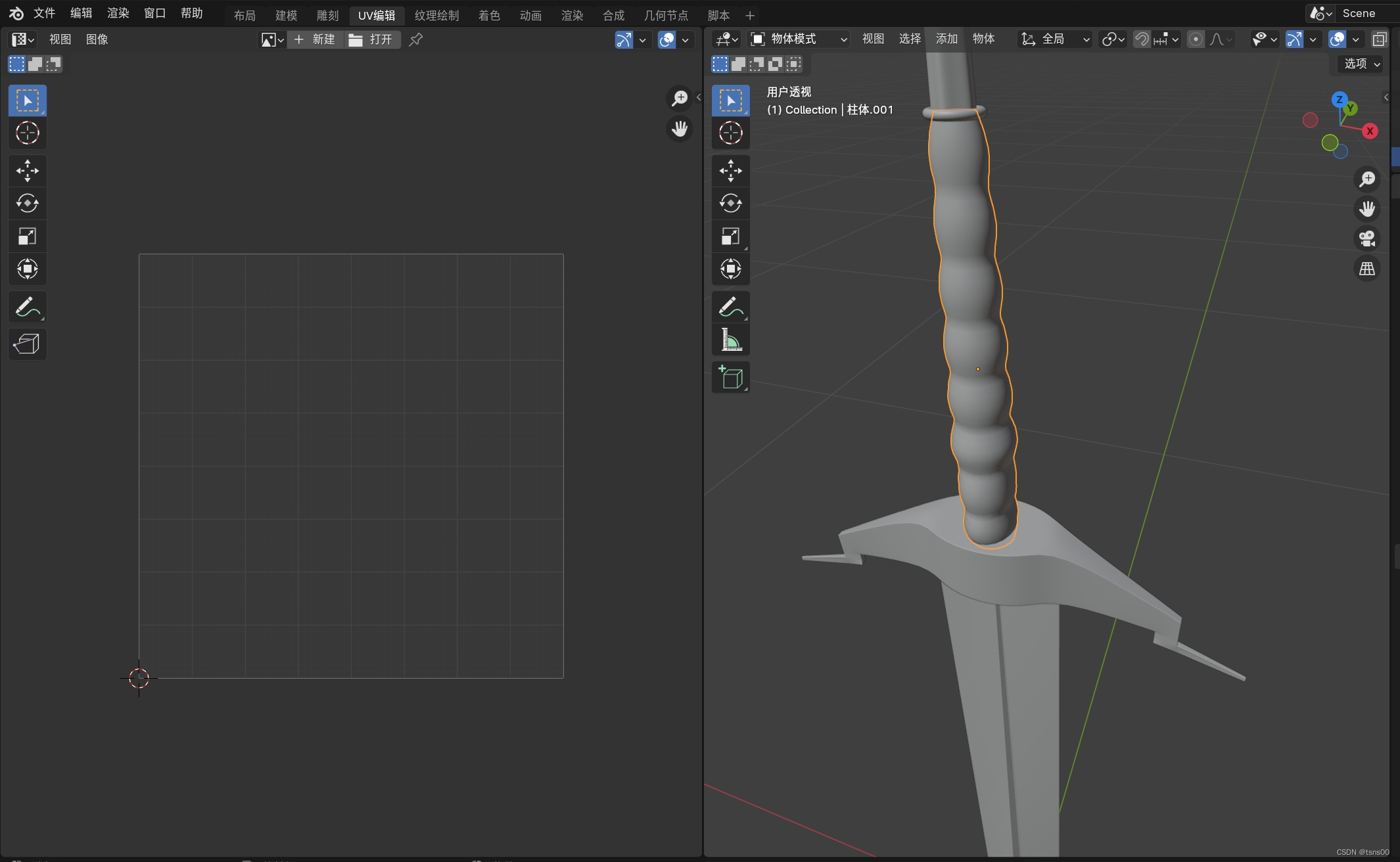The width and height of the screenshot is (1400, 862).
Task: Select the Cursor tool in 3D viewport
Action: [x=730, y=133]
